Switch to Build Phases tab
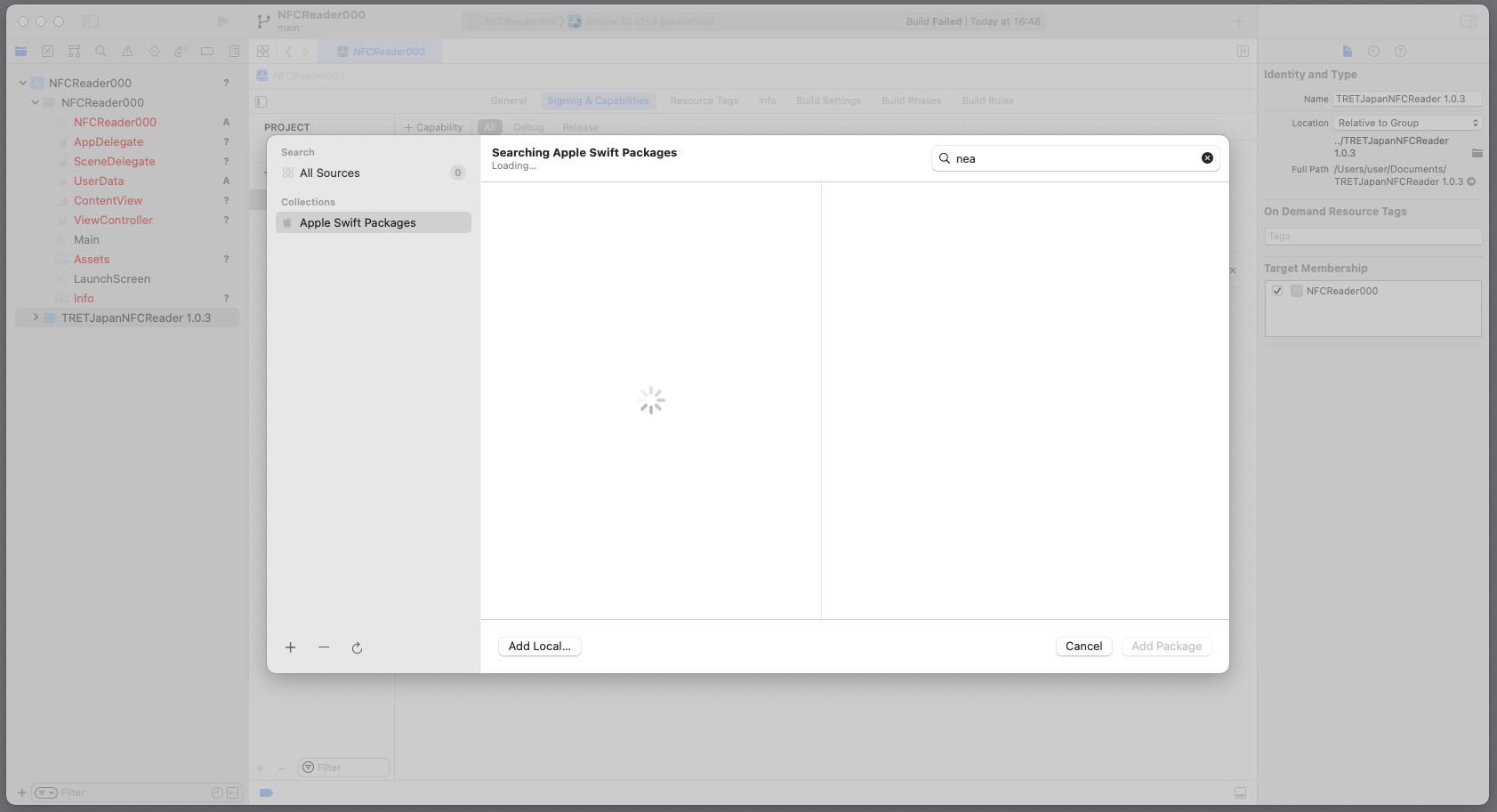Screen dimensions: 1497x812 [911, 101]
